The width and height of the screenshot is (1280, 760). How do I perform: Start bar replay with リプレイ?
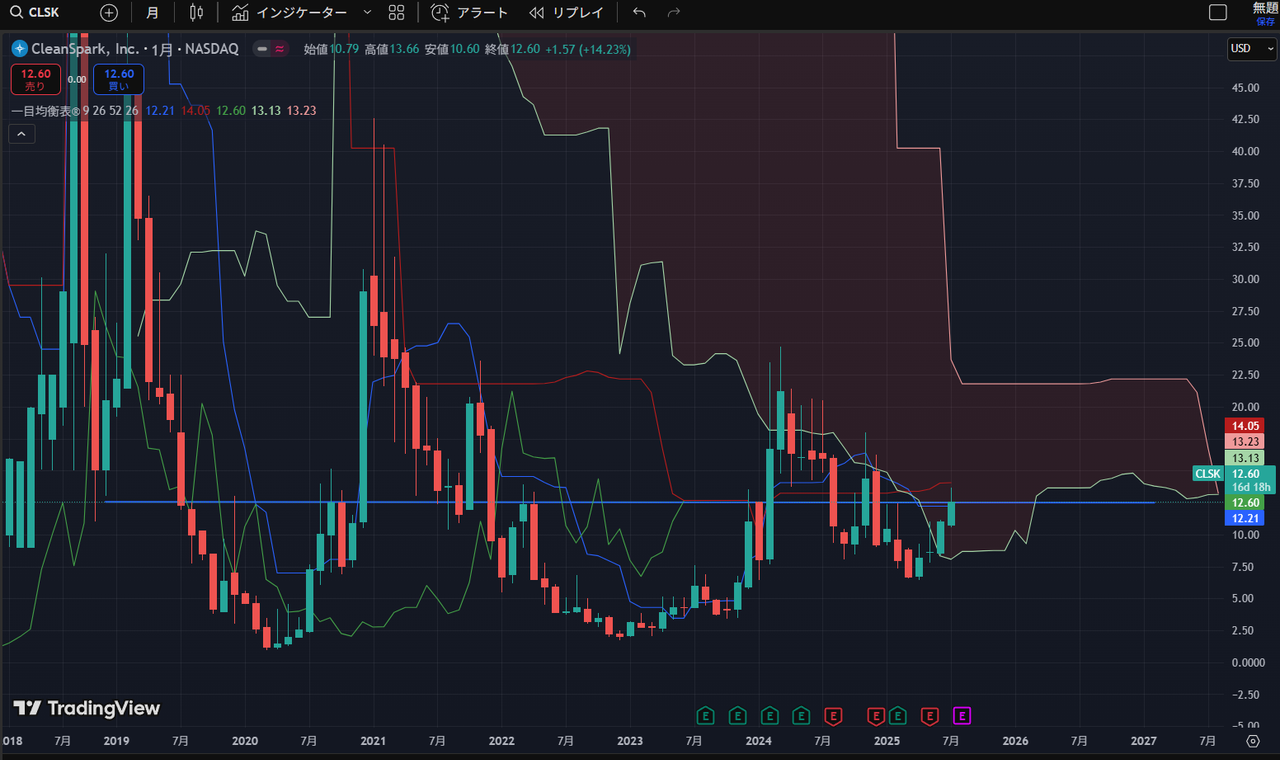567,13
